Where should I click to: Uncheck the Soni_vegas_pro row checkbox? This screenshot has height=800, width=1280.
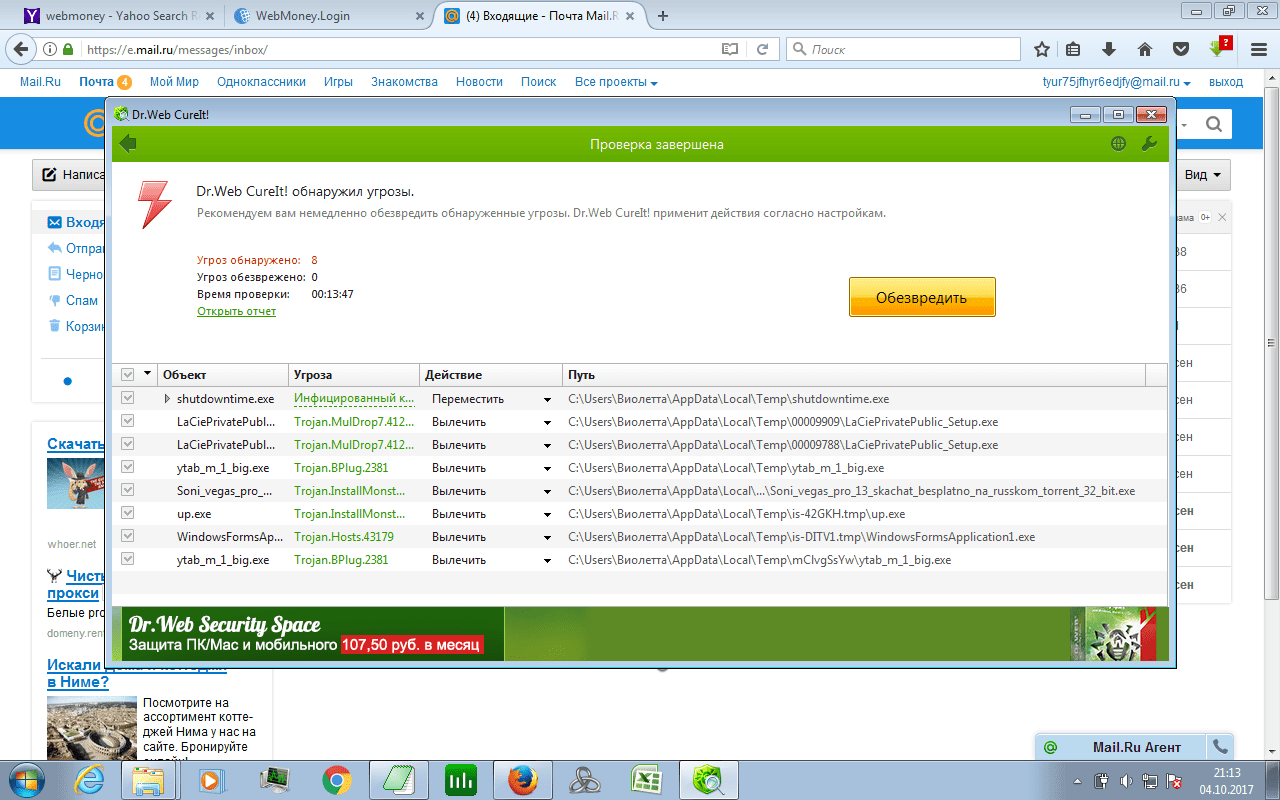(x=127, y=490)
